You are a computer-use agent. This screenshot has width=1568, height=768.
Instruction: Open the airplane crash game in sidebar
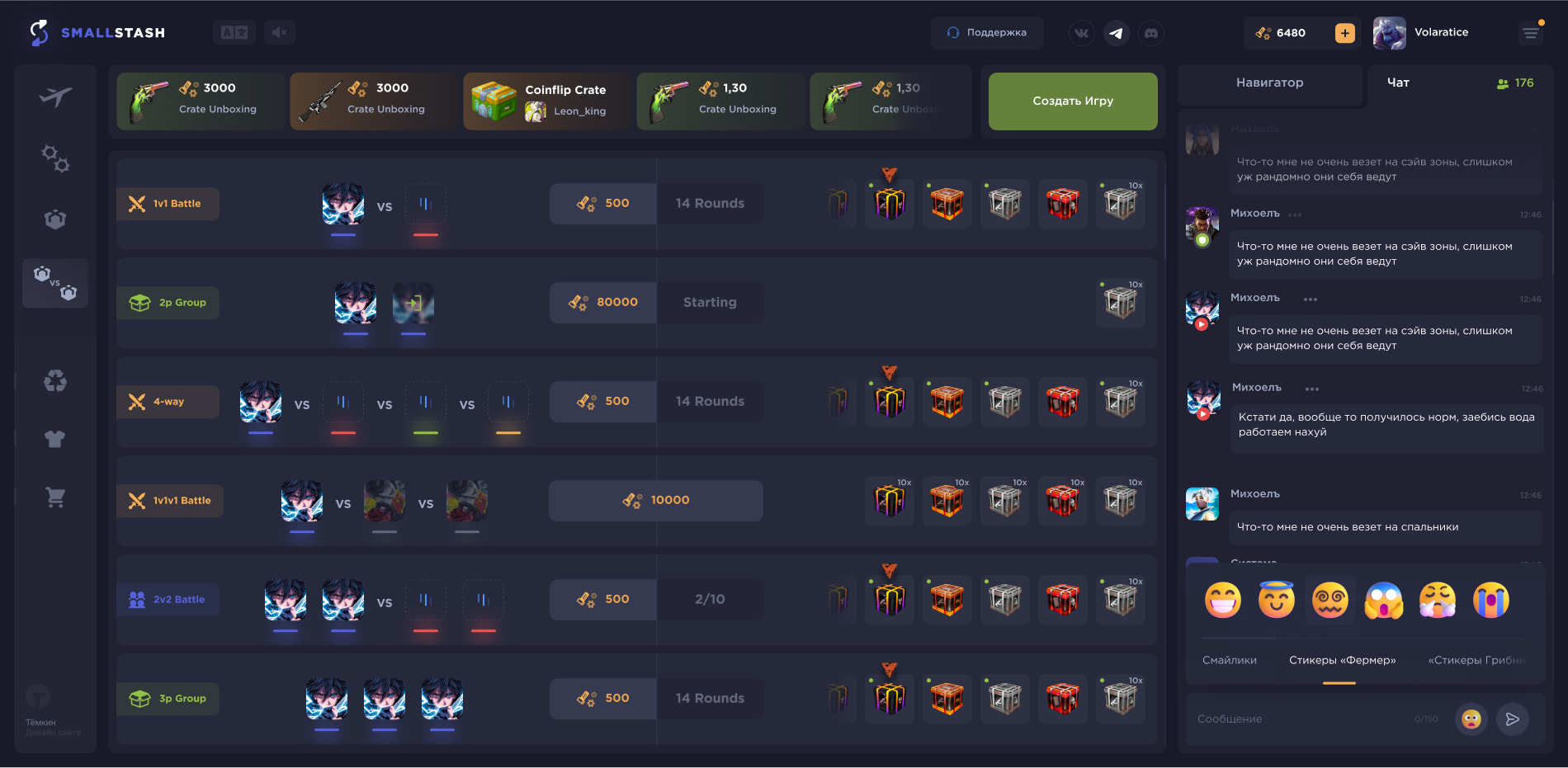tap(55, 97)
